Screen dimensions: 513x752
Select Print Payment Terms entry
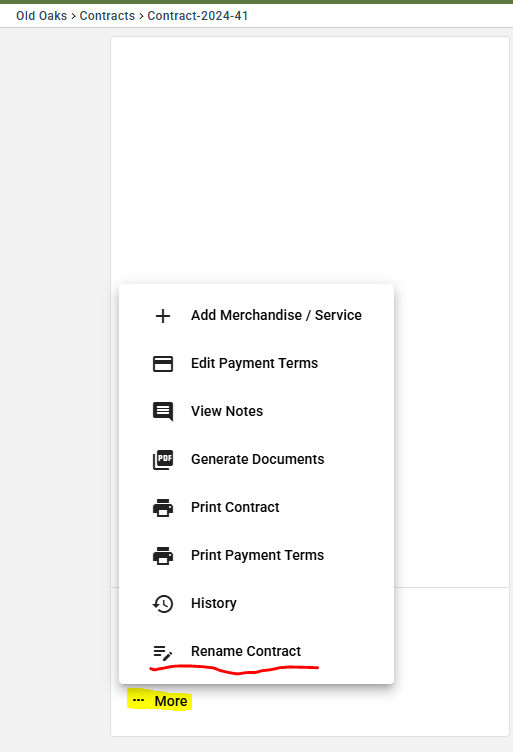point(256,555)
